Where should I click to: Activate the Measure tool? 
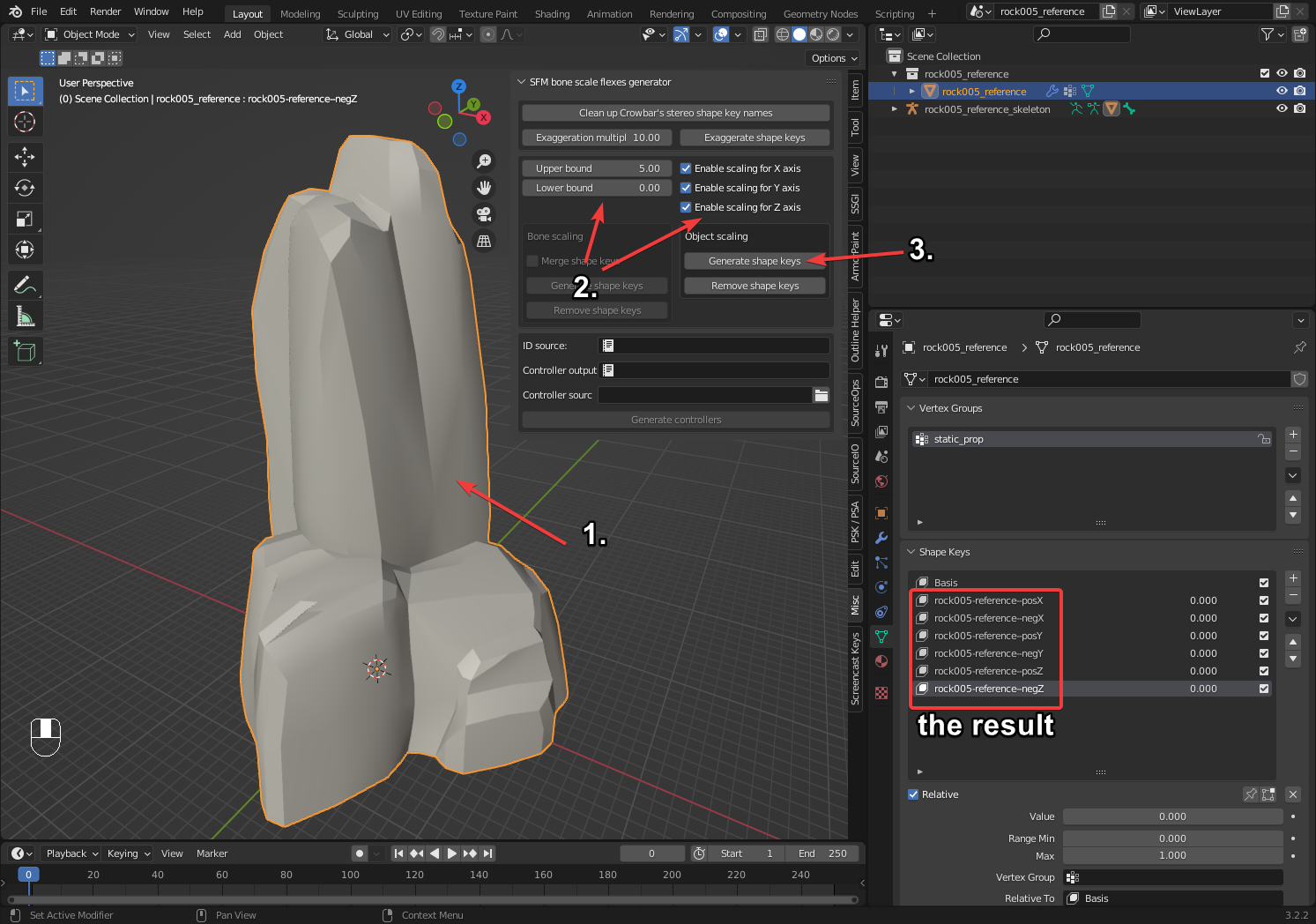25,316
